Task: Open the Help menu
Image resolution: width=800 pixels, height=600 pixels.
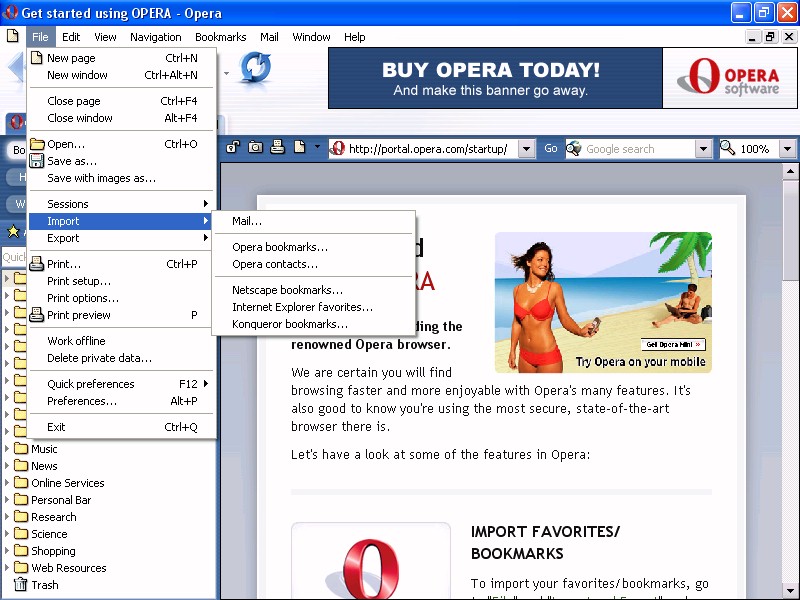Action: (354, 37)
